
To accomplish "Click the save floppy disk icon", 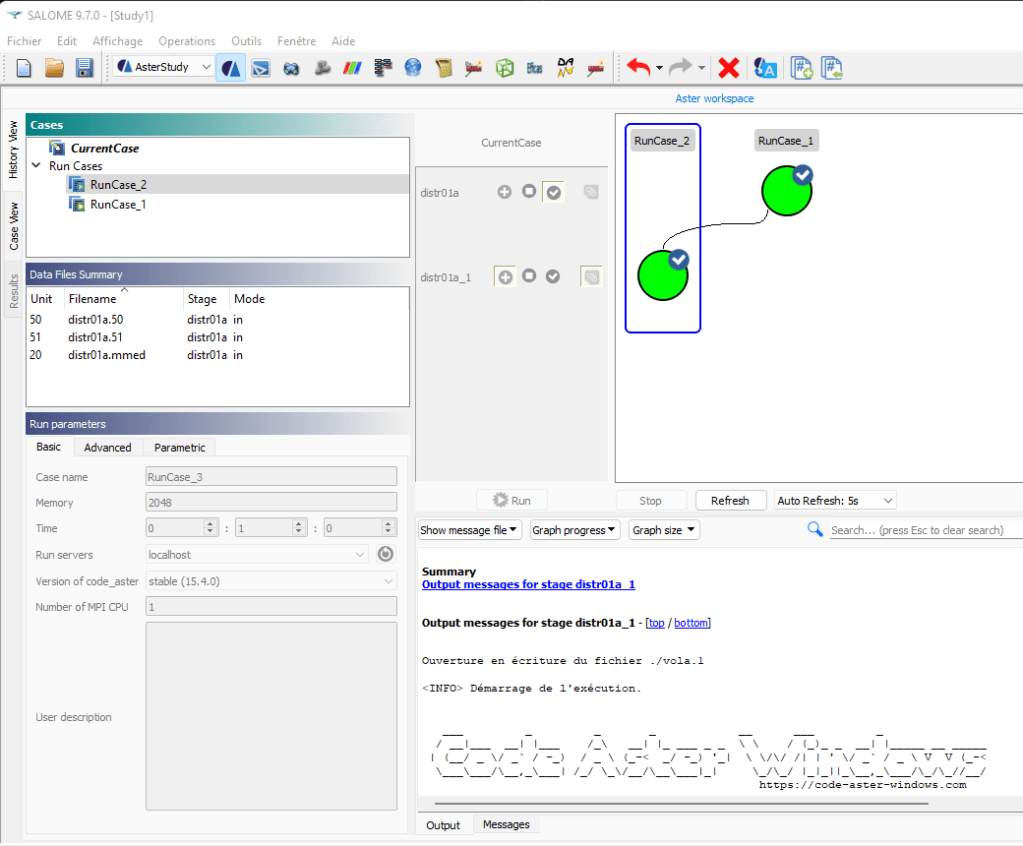I will [85, 68].
